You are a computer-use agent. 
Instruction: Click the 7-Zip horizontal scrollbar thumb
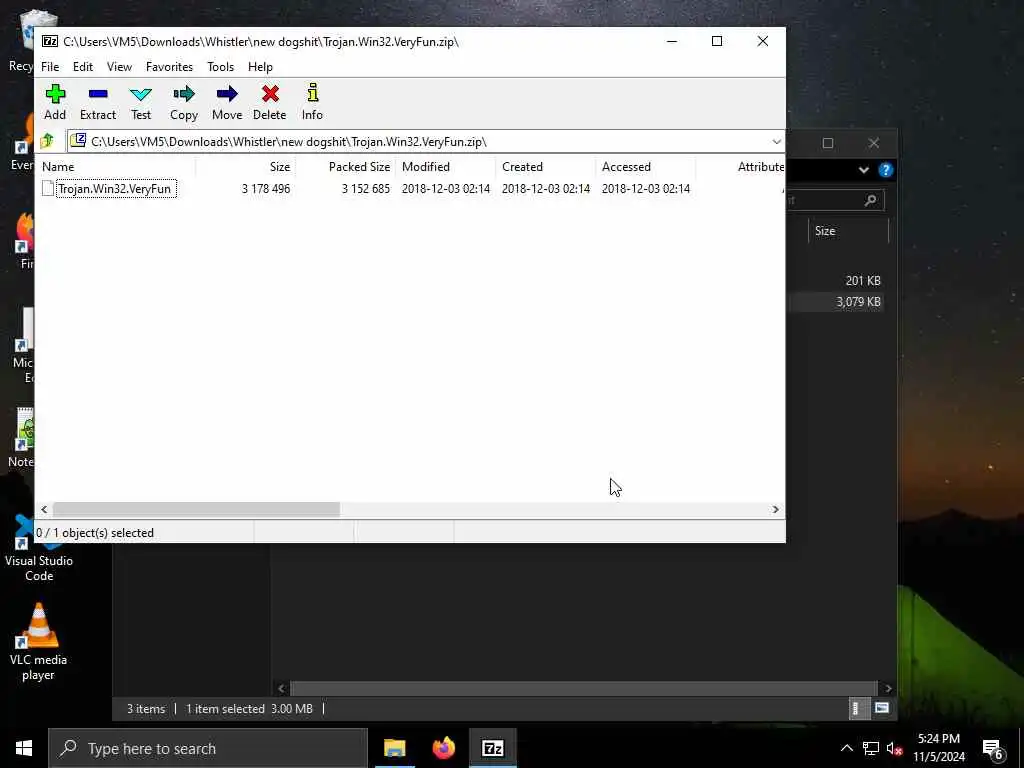pos(196,509)
